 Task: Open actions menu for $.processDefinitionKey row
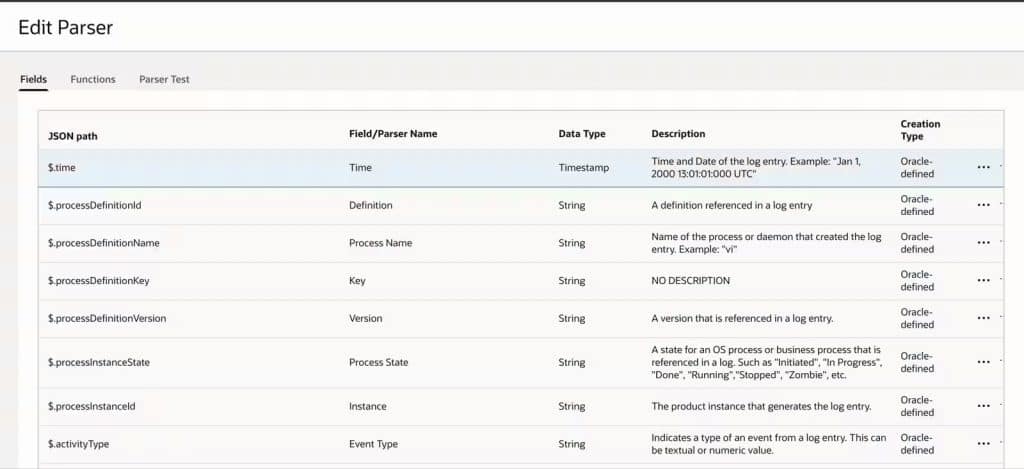click(984, 281)
